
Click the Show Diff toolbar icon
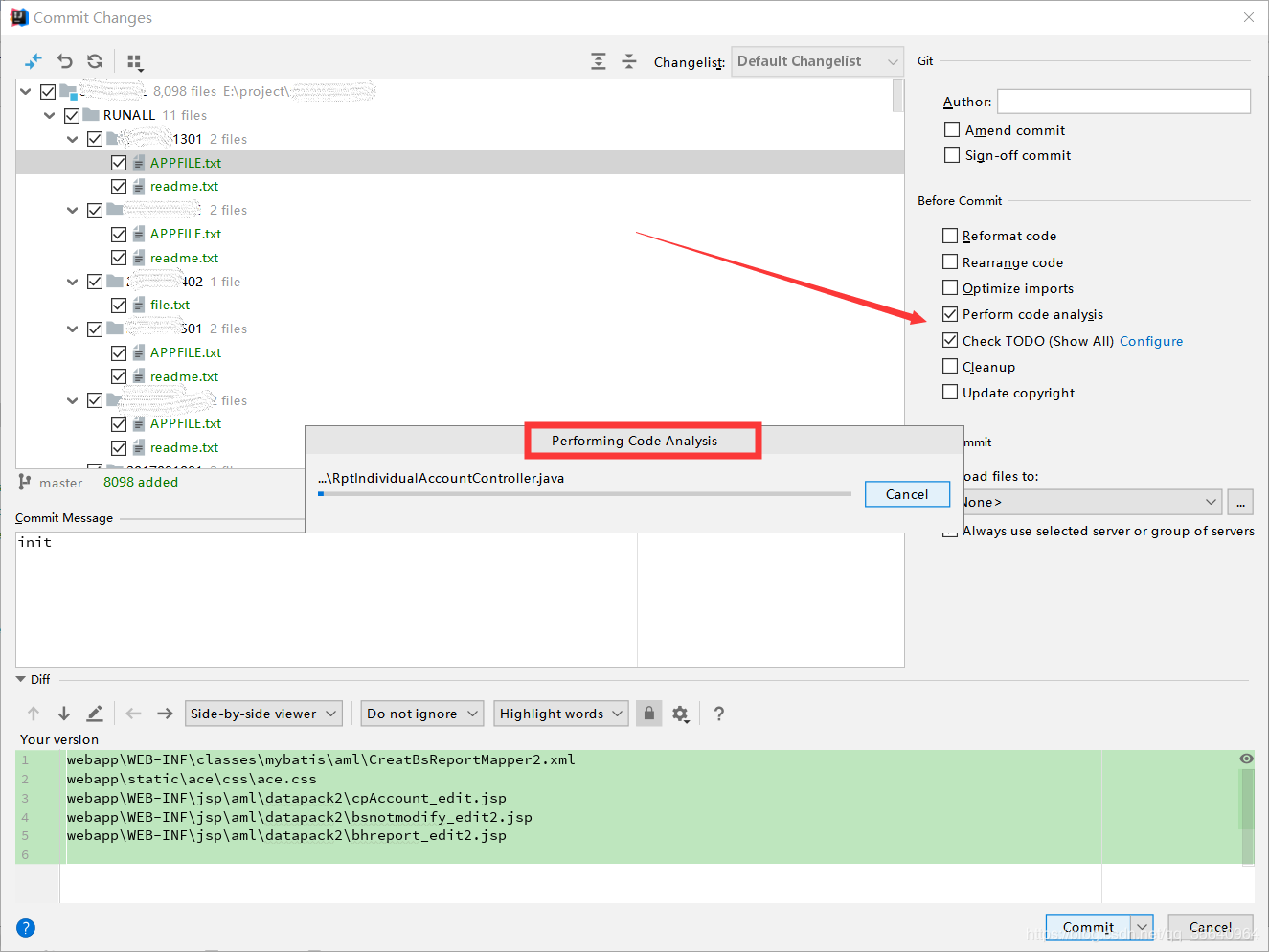point(33,61)
